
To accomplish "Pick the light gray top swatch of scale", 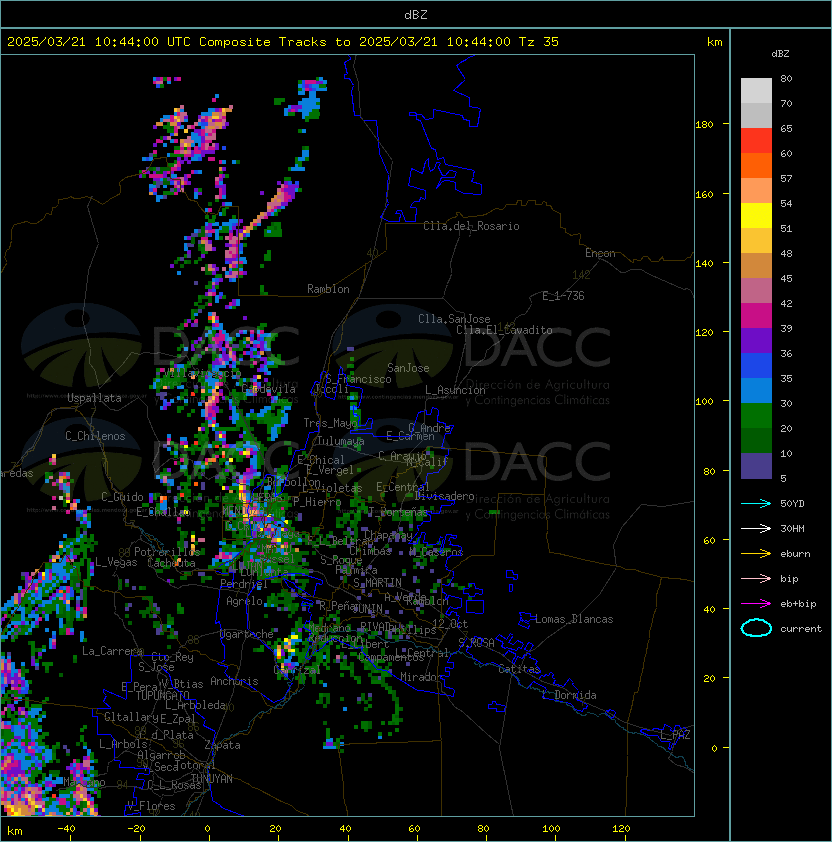I will [756, 91].
